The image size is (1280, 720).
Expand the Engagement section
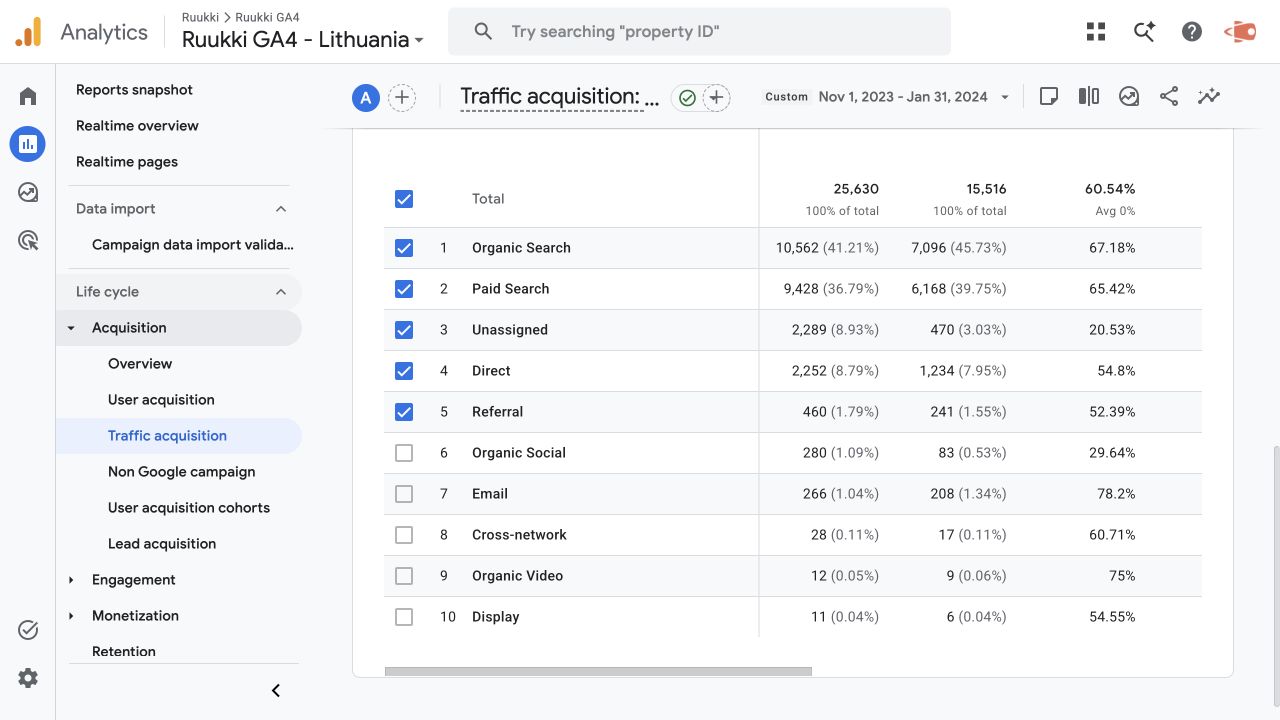pyautogui.click(x=71, y=580)
